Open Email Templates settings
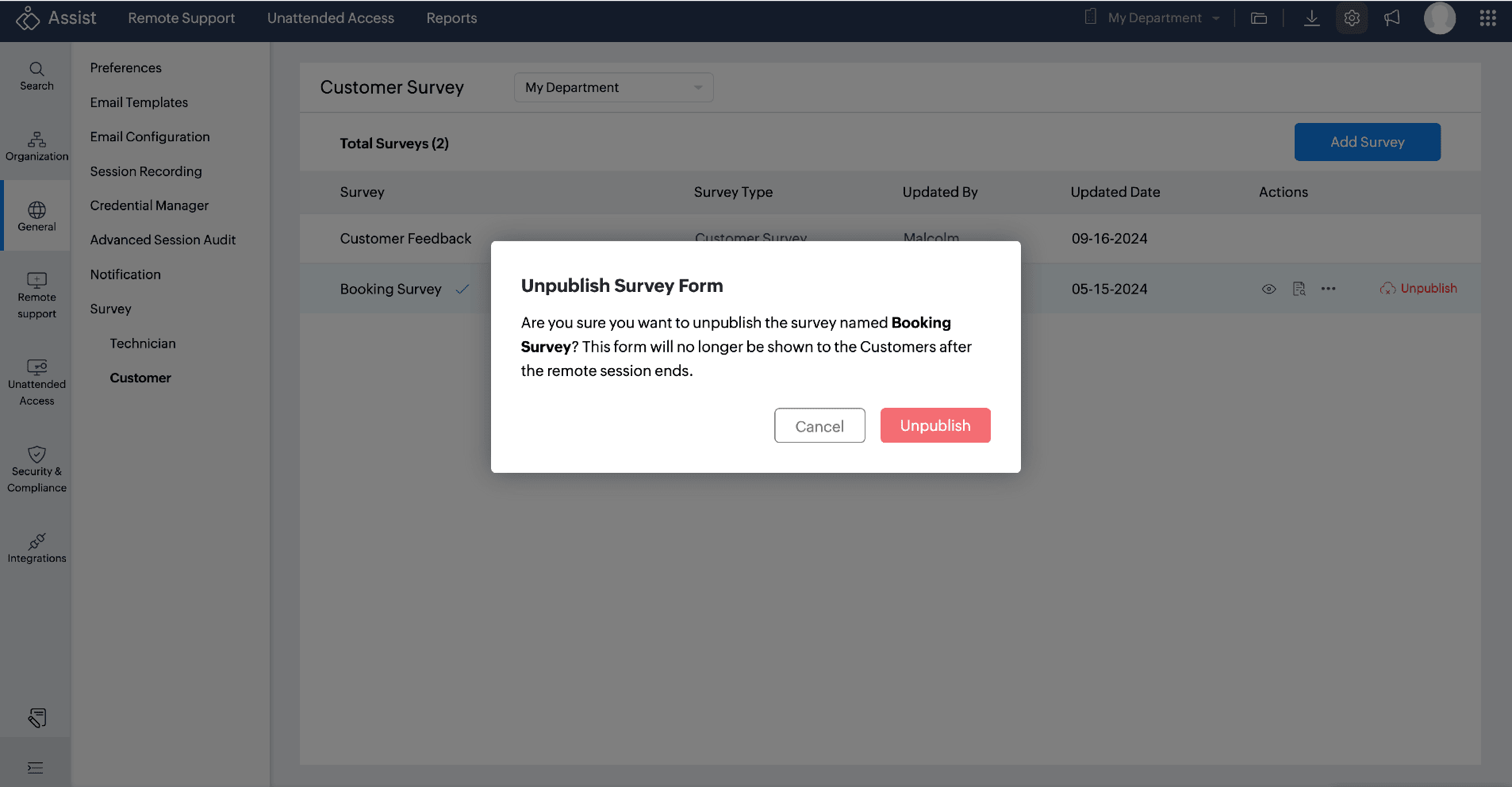1512x787 pixels. coord(140,102)
